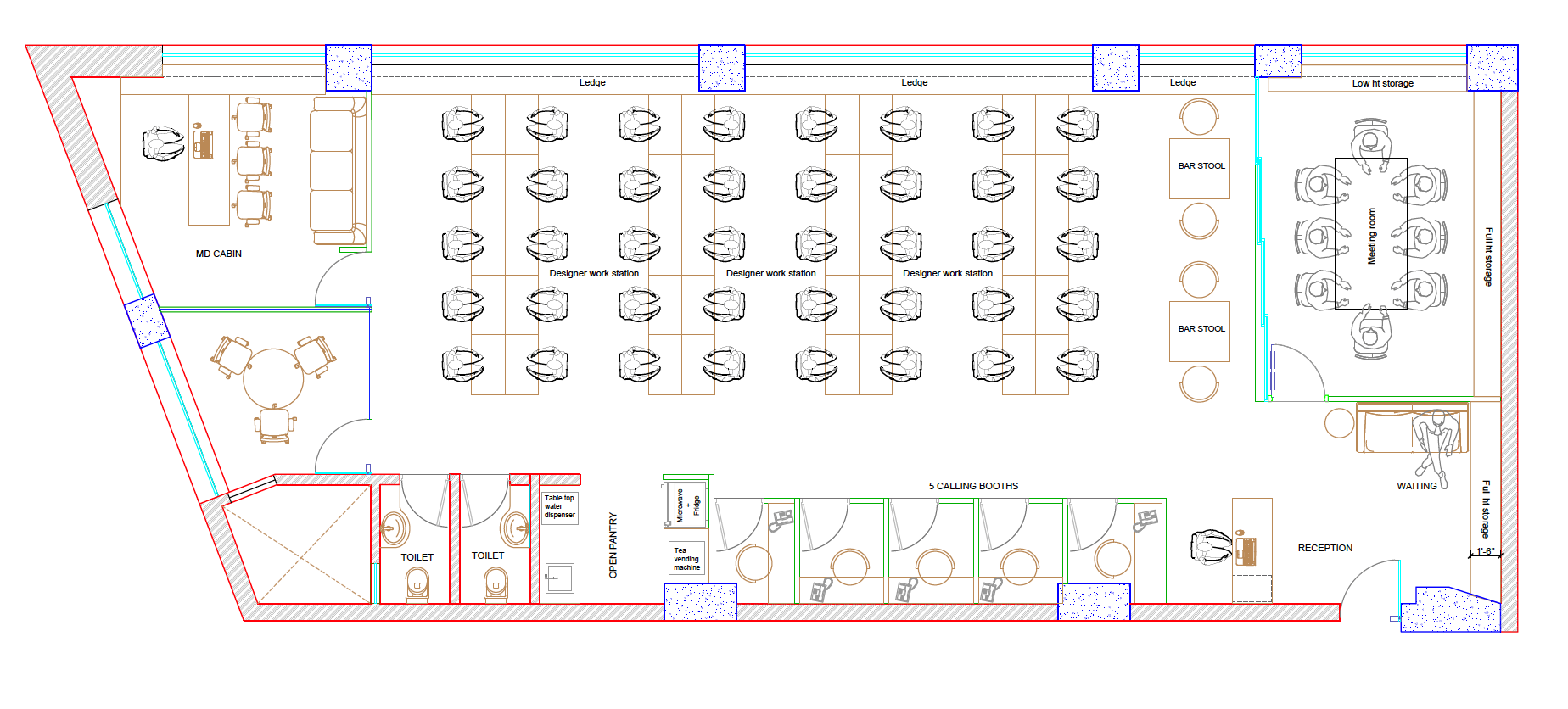
Task: Select the executive chair in MD cabin
Action: click(x=163, y=143)
